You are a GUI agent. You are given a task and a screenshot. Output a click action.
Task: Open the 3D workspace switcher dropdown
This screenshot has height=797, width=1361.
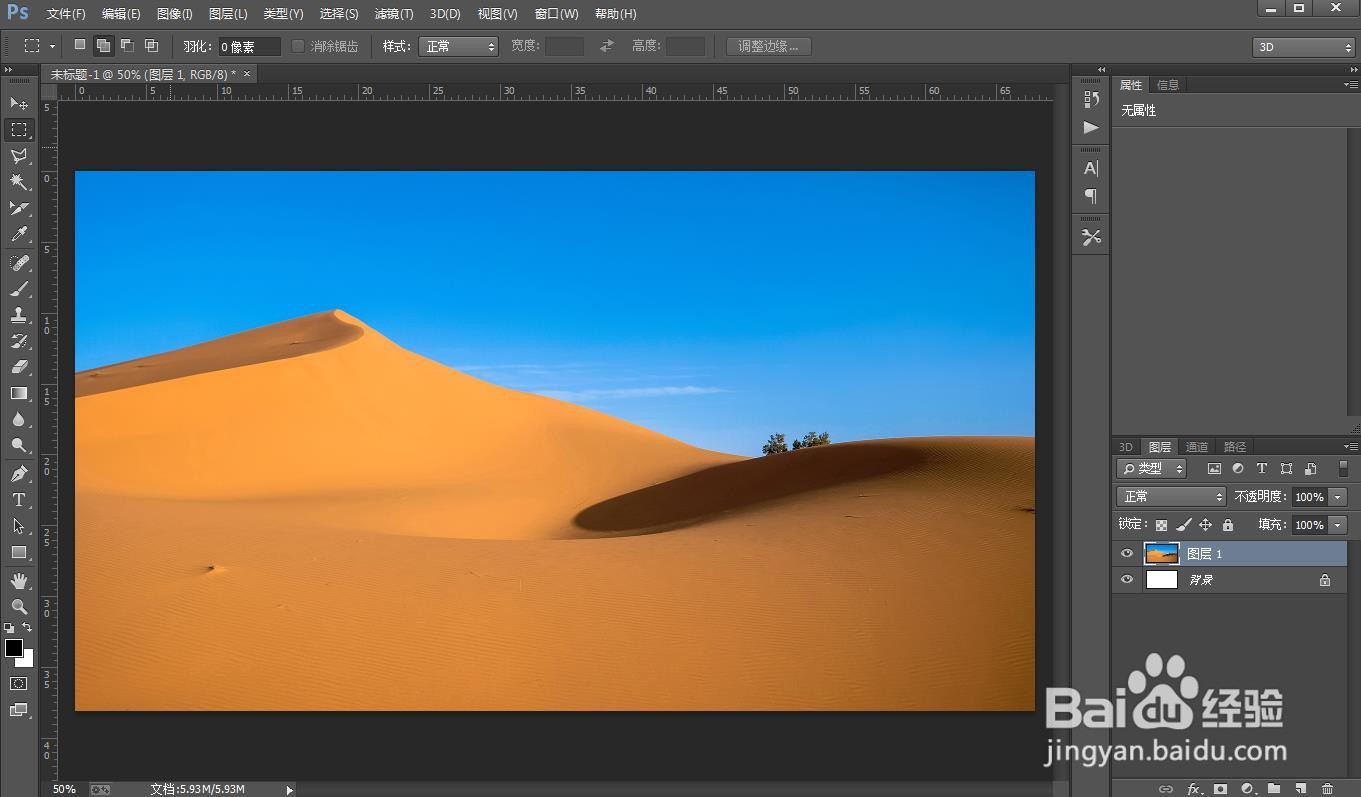(1303, 47)
